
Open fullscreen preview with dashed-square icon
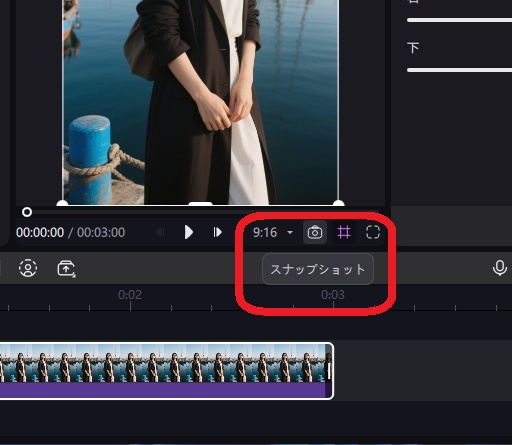coord(373,232)
